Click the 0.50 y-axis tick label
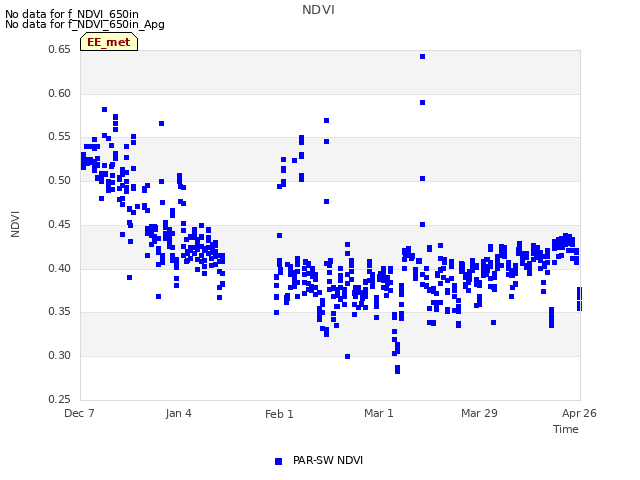The width and height of the screenshot is (640, 480). (x=59, y=180)
